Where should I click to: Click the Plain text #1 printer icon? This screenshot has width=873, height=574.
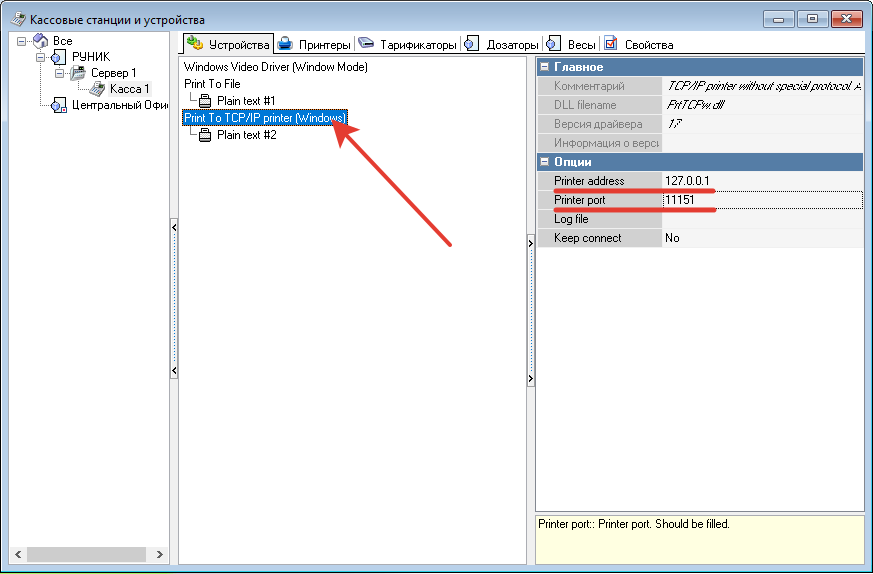tap(205, 101)
